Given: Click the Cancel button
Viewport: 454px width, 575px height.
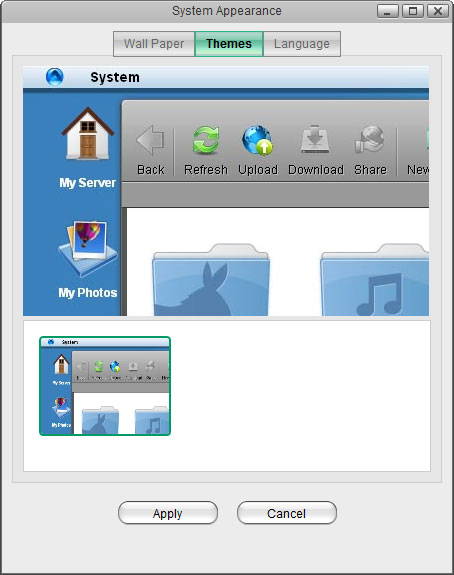Looking at the screenshot, I should 286,513.
